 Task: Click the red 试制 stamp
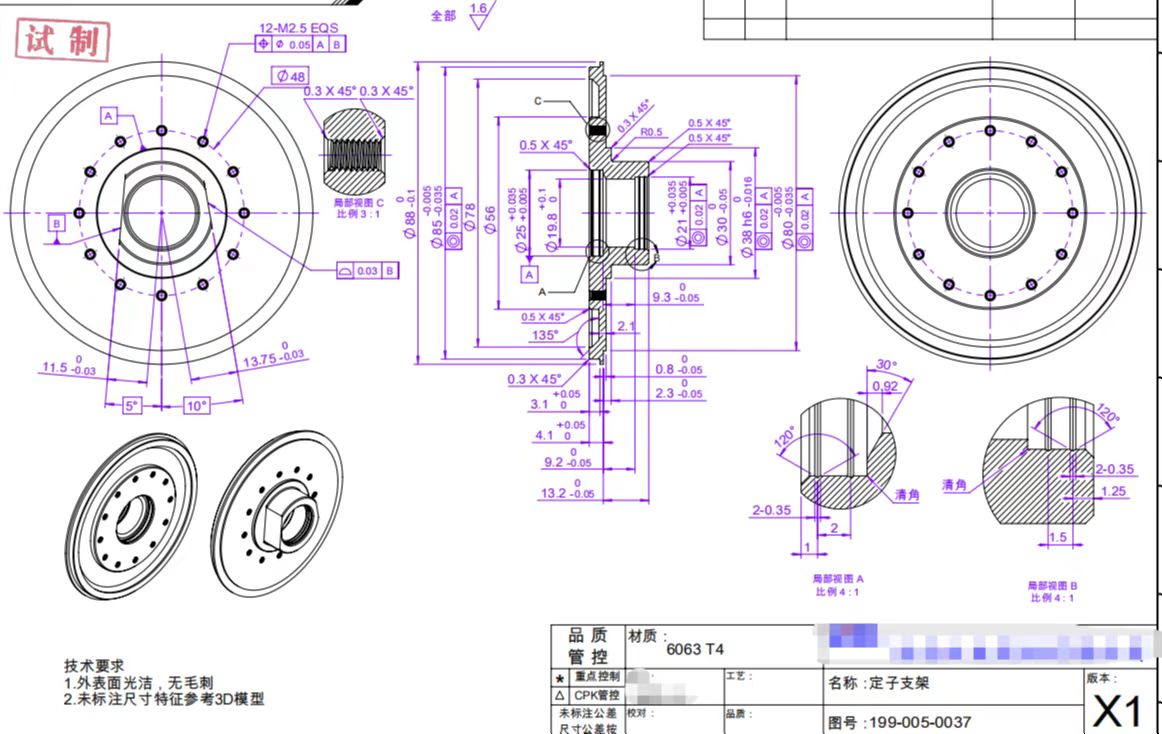pyautogui.click(x=61, y=41)
